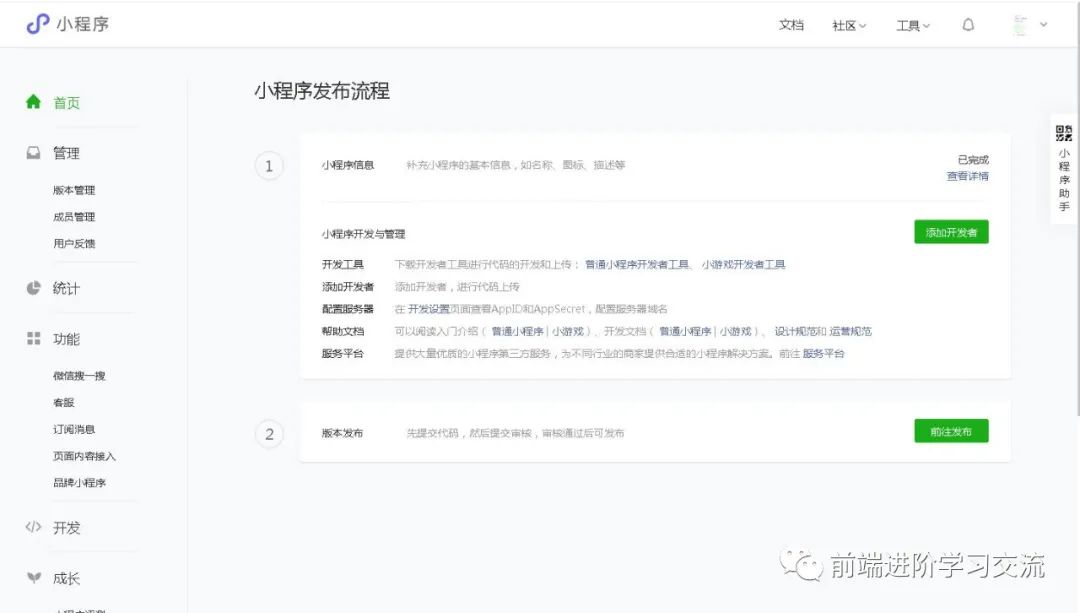Screen dimensions: 1080x613
Task: Click the 首页 home icon
Action: coord(33,102)
